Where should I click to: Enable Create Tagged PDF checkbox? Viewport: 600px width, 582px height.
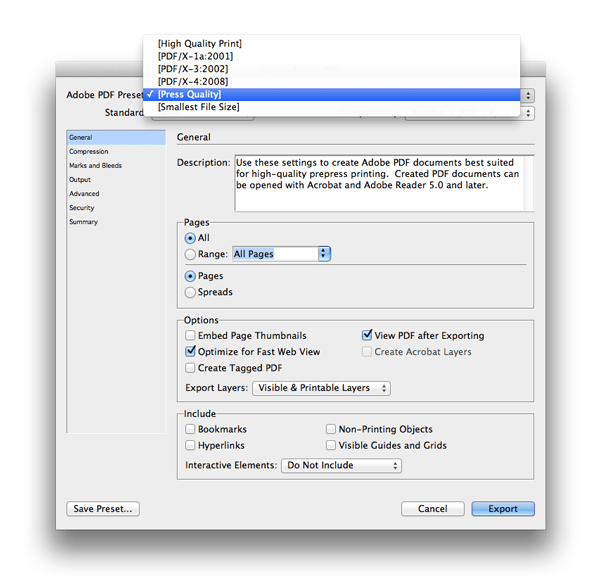190,368
